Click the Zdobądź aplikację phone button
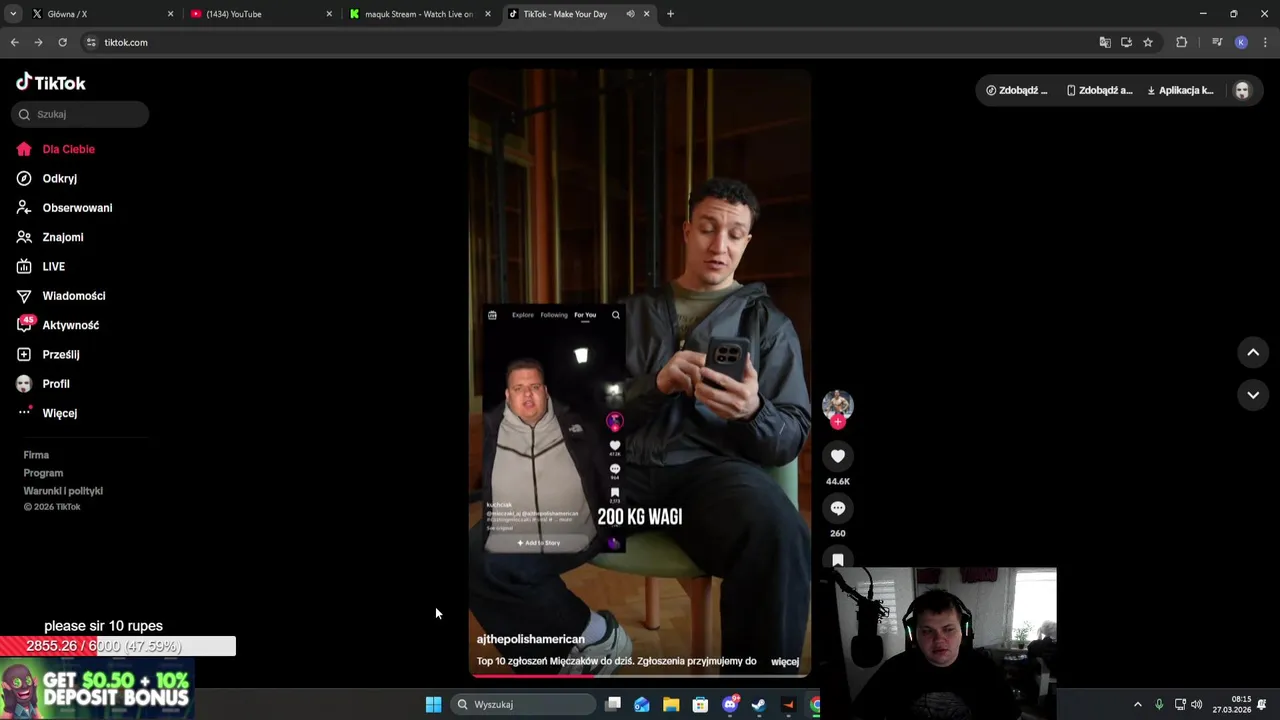 click(x=1100, y=90)
